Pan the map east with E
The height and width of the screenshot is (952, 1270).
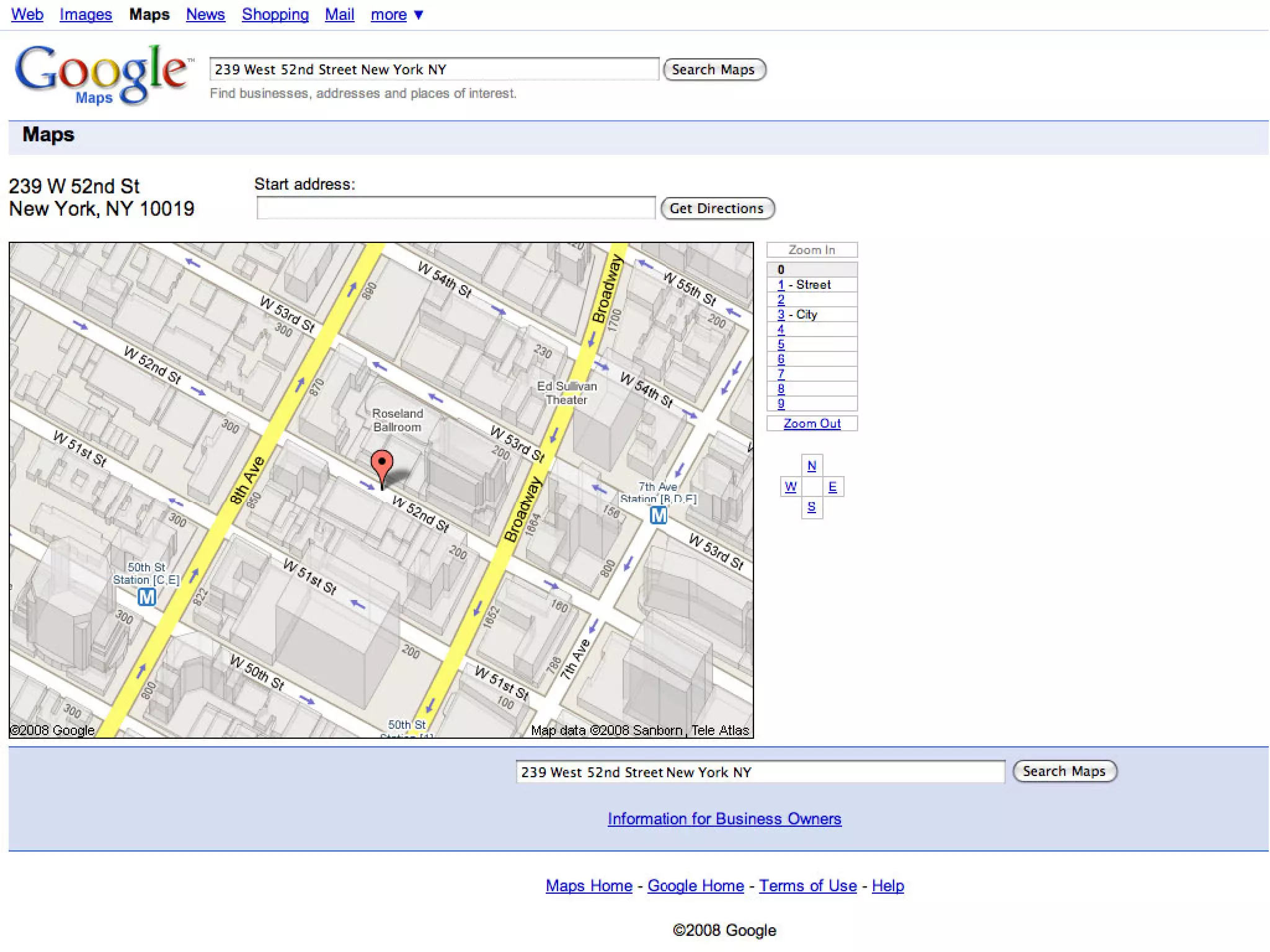(x=832, y=487)
